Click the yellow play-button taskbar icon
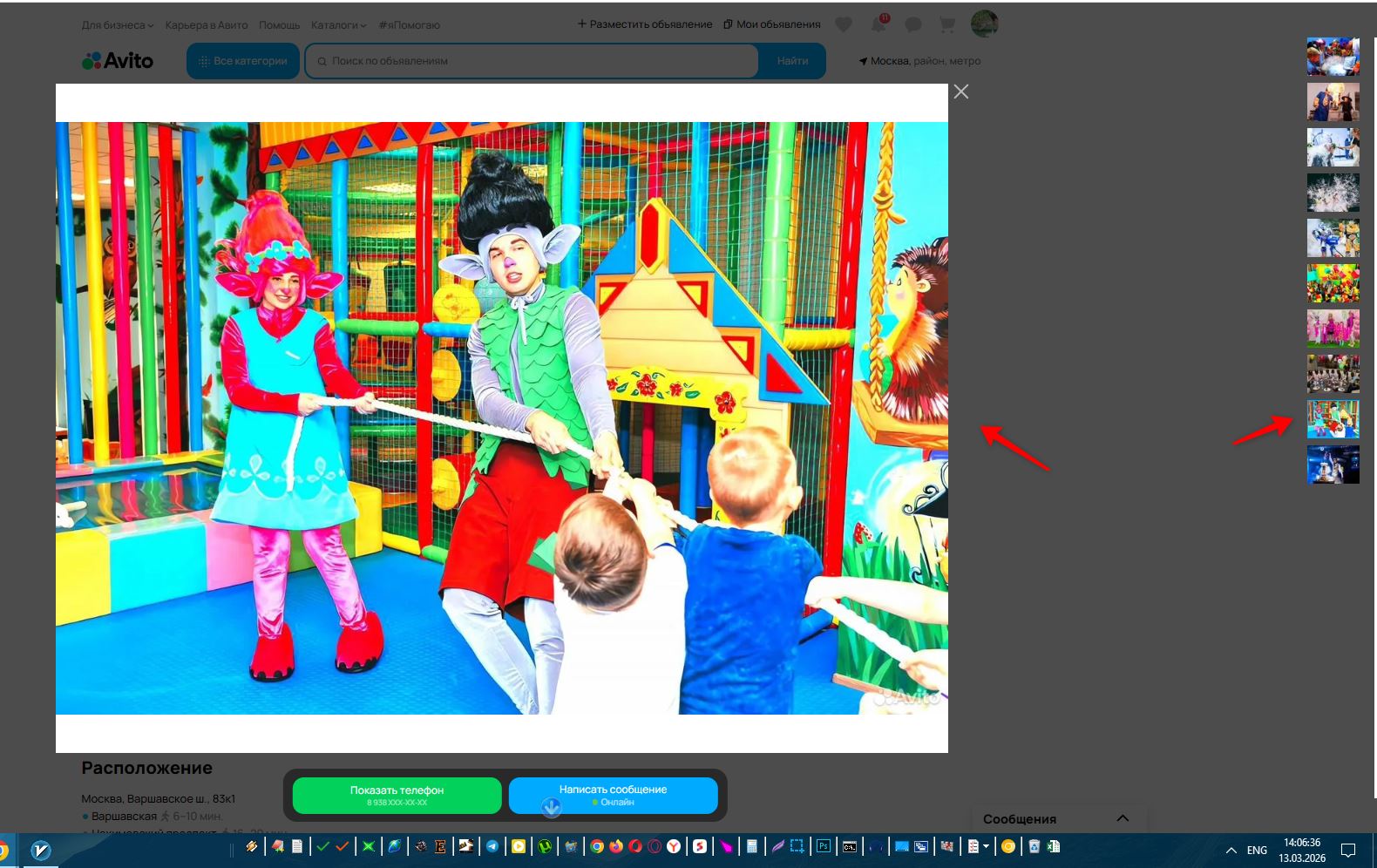 (519, 846)
